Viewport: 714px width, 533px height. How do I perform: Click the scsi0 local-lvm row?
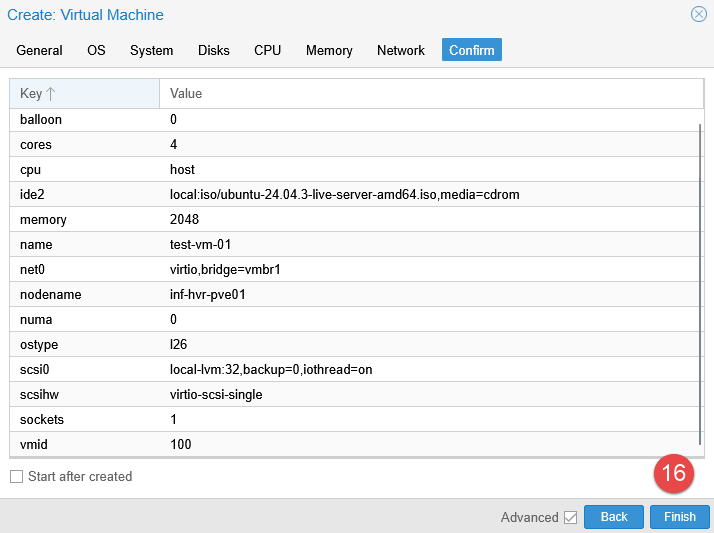[x=345, y=370]
